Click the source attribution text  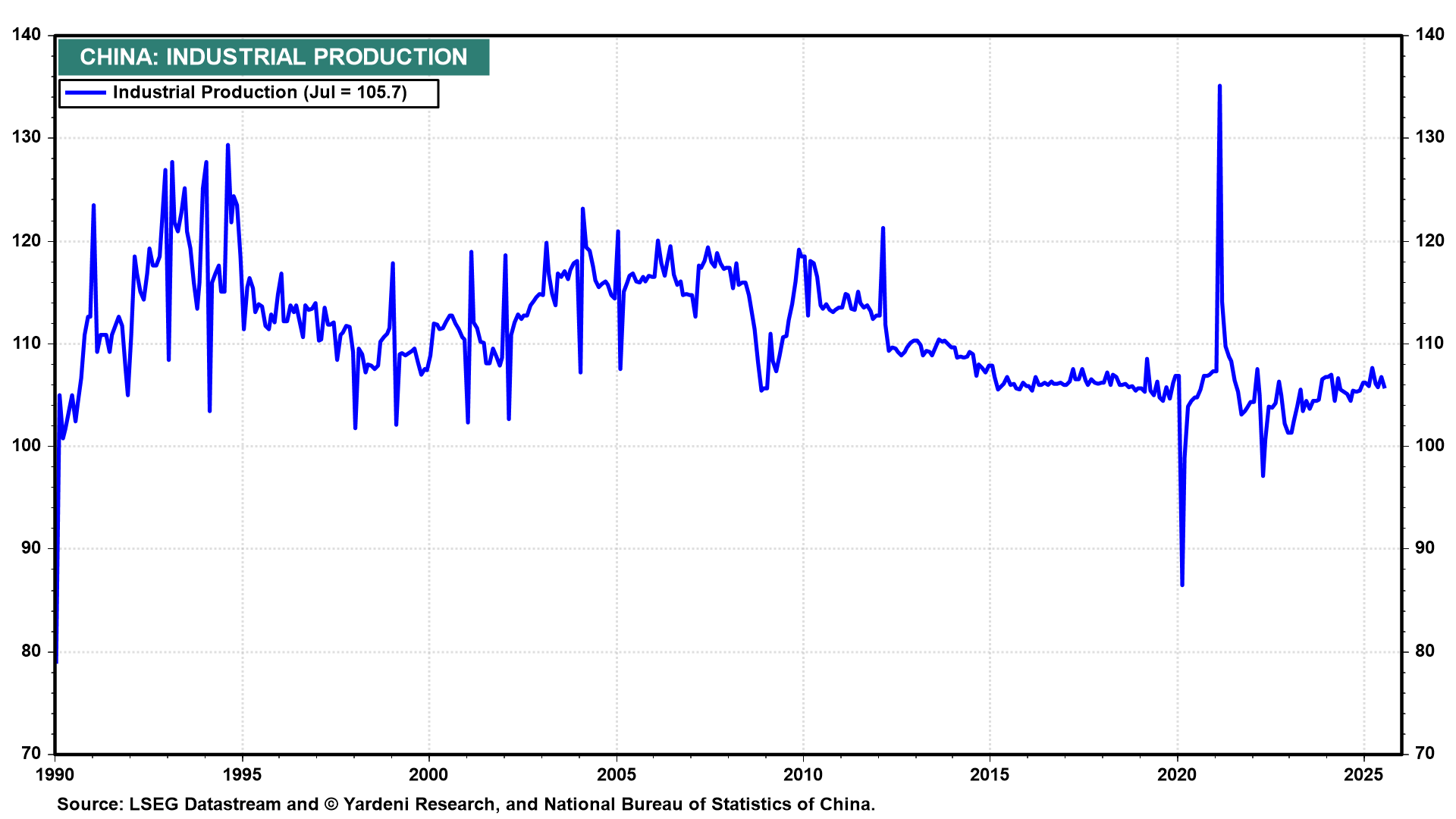pyautogui.click(x=466, y=804)
